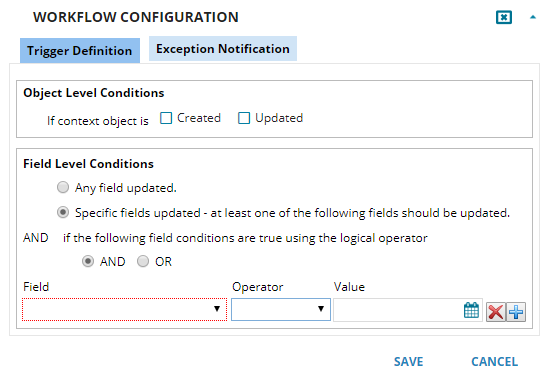Image resolution: width=550 pixels, height=388 pixels.
Task: Pick the AND logical operator radio
Action: point(88,261)
